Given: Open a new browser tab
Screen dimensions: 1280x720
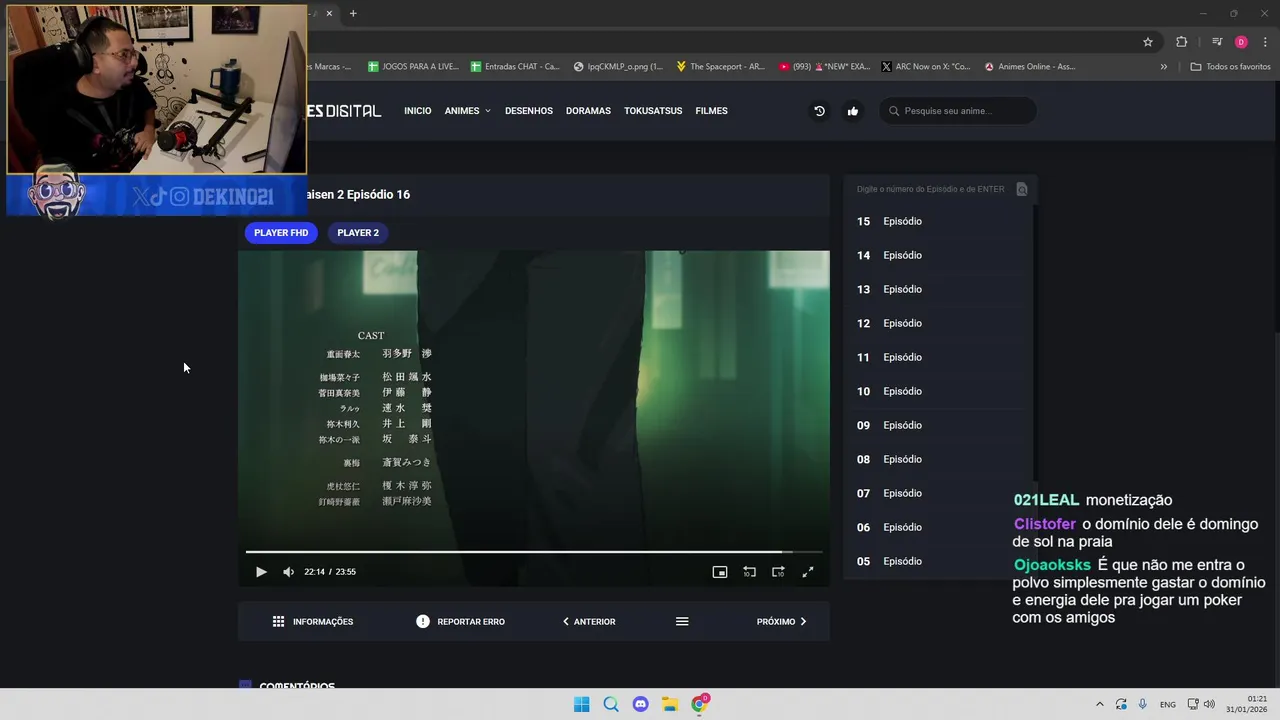Looking at the screenshot, I should pos(353,13).
